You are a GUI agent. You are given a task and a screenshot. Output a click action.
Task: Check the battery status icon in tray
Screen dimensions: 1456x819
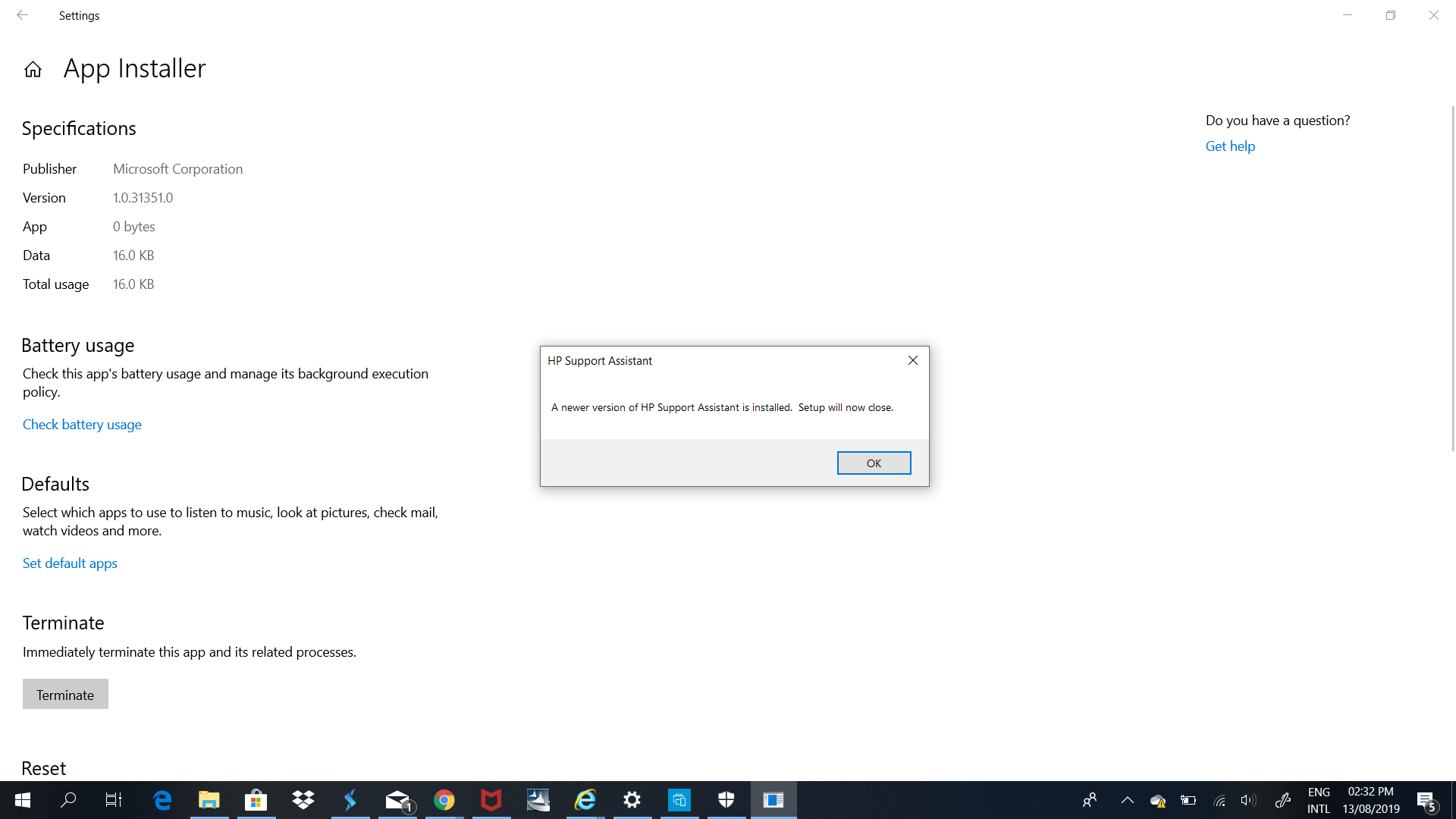pos(1188,800)
